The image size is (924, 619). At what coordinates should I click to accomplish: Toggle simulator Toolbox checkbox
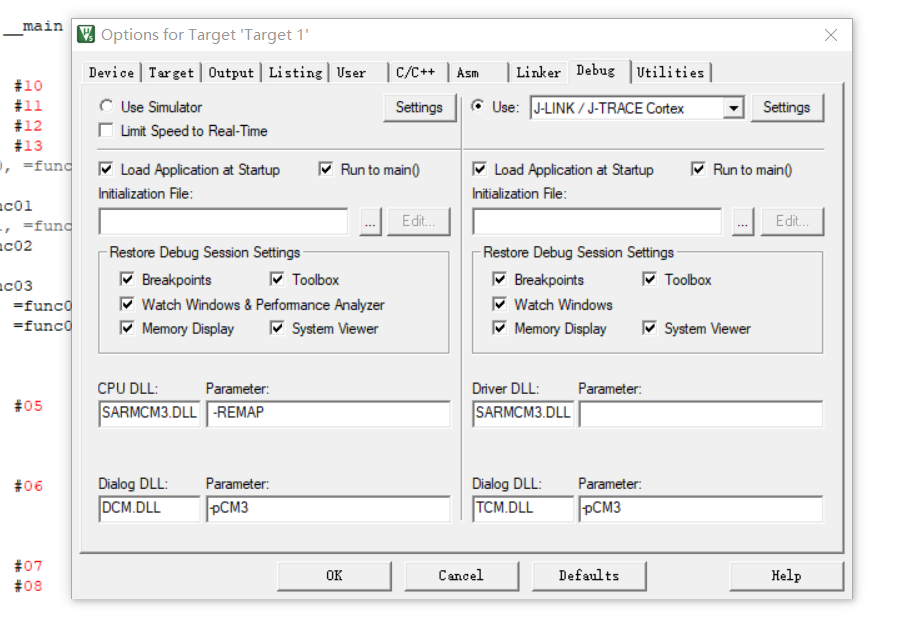(277, 279)
